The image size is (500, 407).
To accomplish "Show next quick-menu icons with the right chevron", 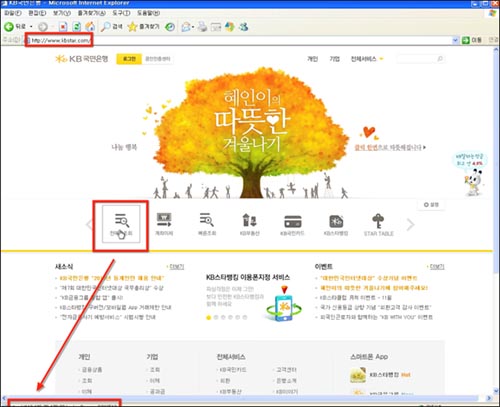I will [411, 224].
